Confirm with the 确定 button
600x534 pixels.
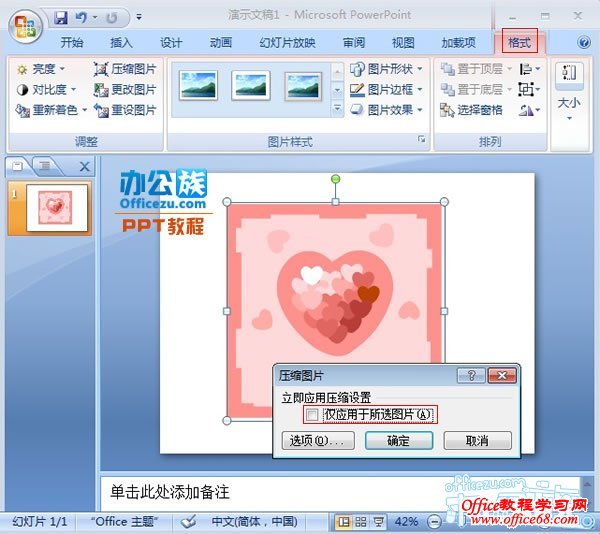click(399, 441)
